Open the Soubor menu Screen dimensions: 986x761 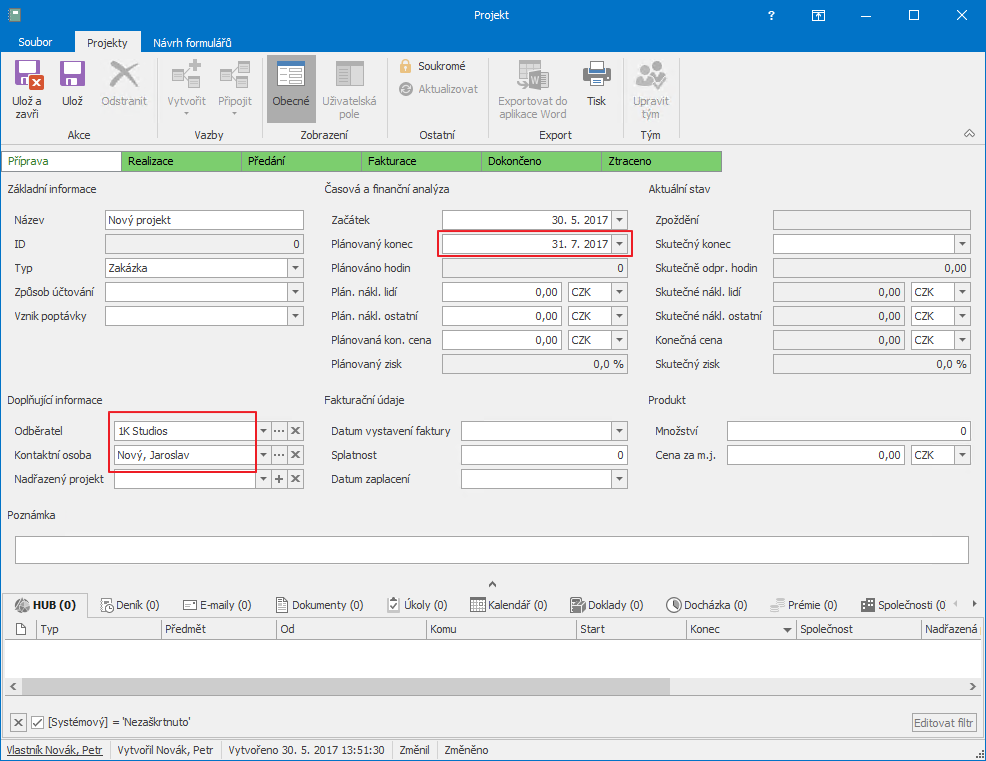pyautogui.click(x=35, y=42)
